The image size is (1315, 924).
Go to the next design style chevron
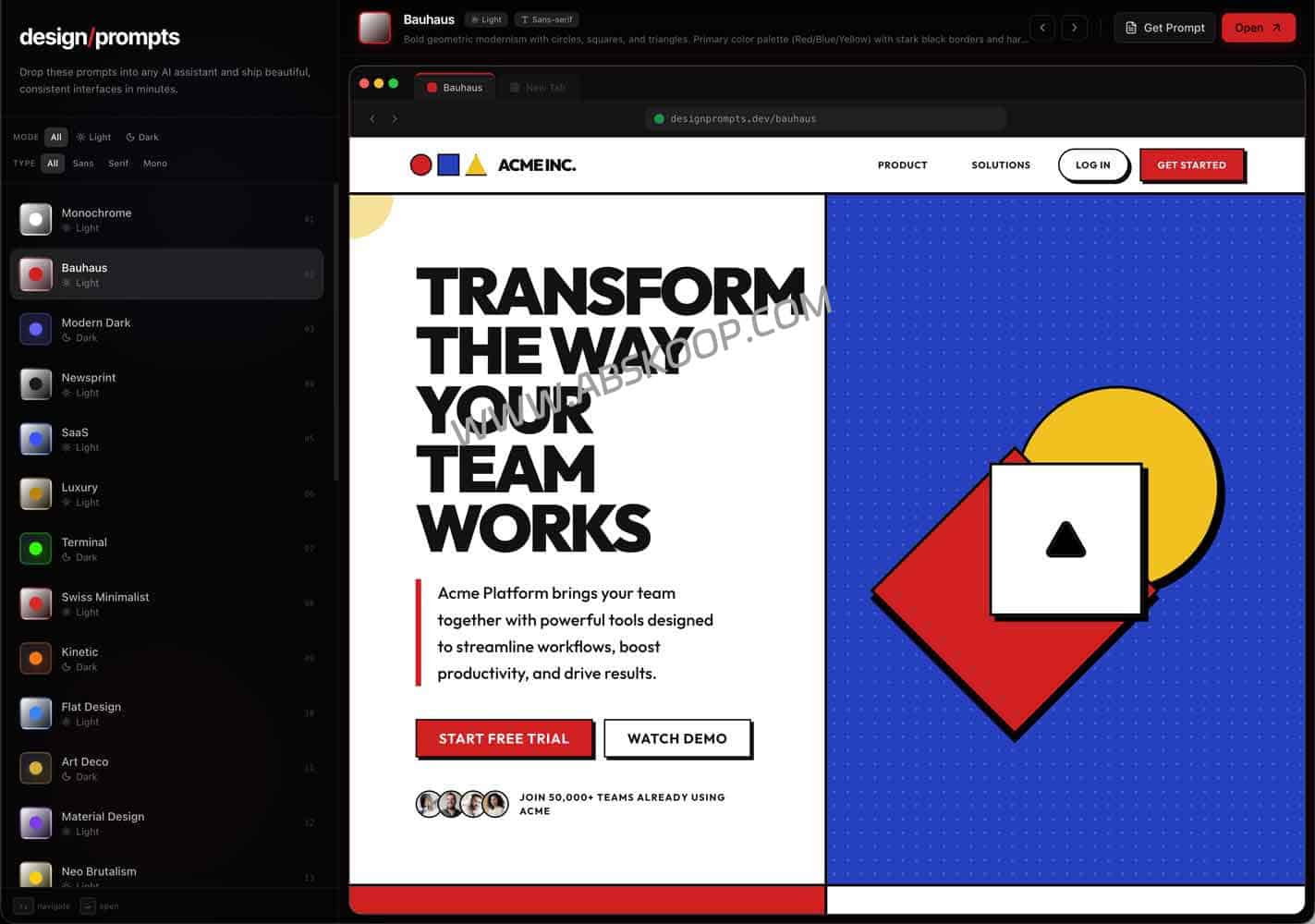tap(1074, 28)
